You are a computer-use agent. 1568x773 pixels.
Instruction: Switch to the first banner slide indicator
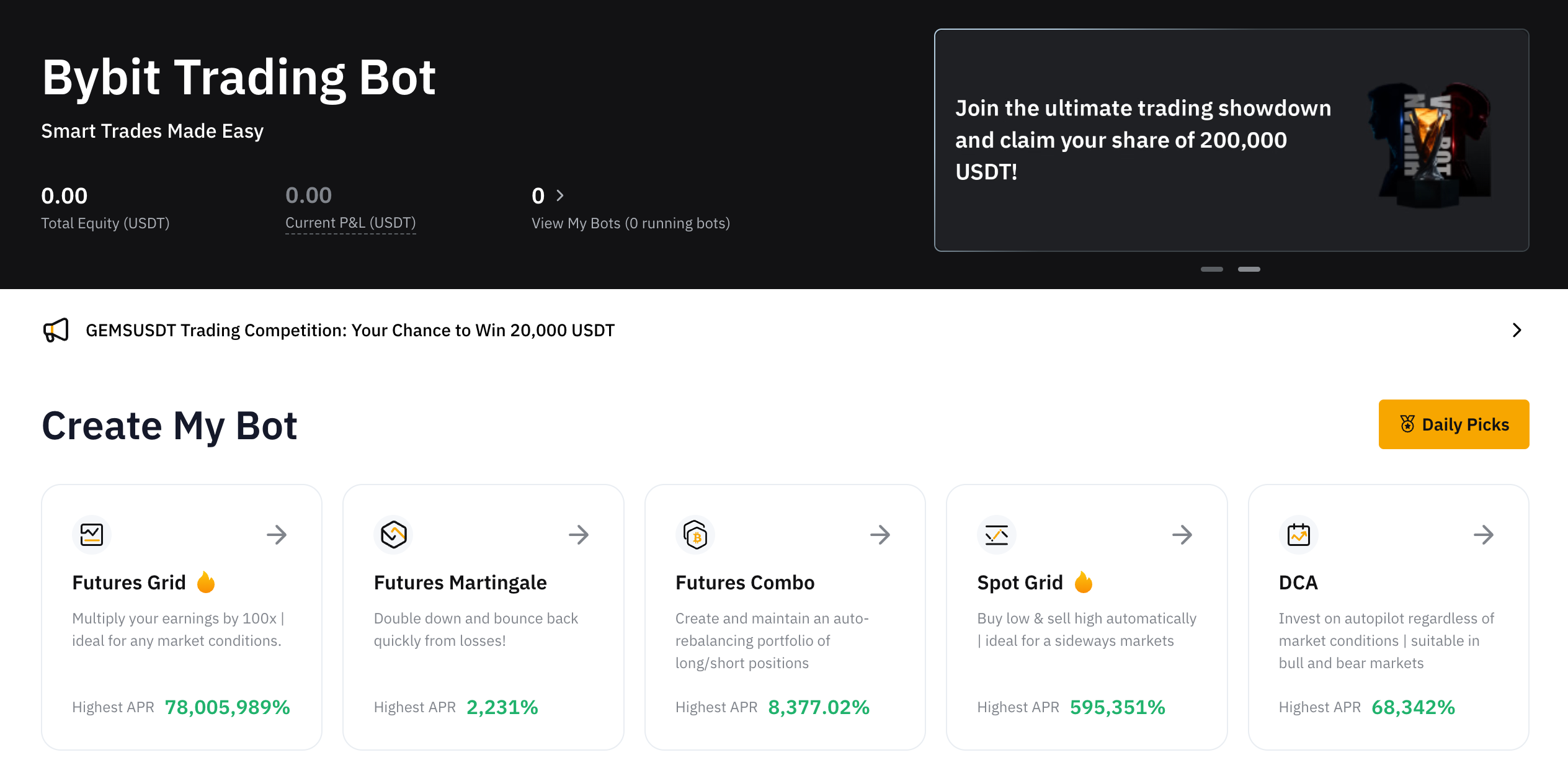(x=1212, y=269)
